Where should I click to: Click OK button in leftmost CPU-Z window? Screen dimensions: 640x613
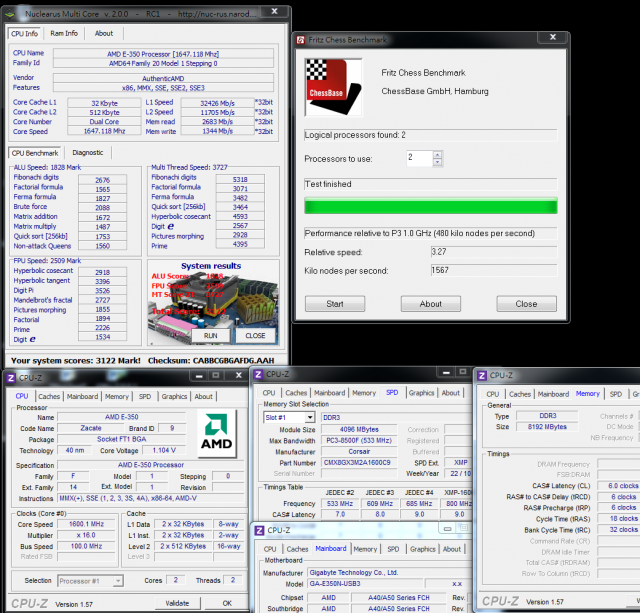227,603
